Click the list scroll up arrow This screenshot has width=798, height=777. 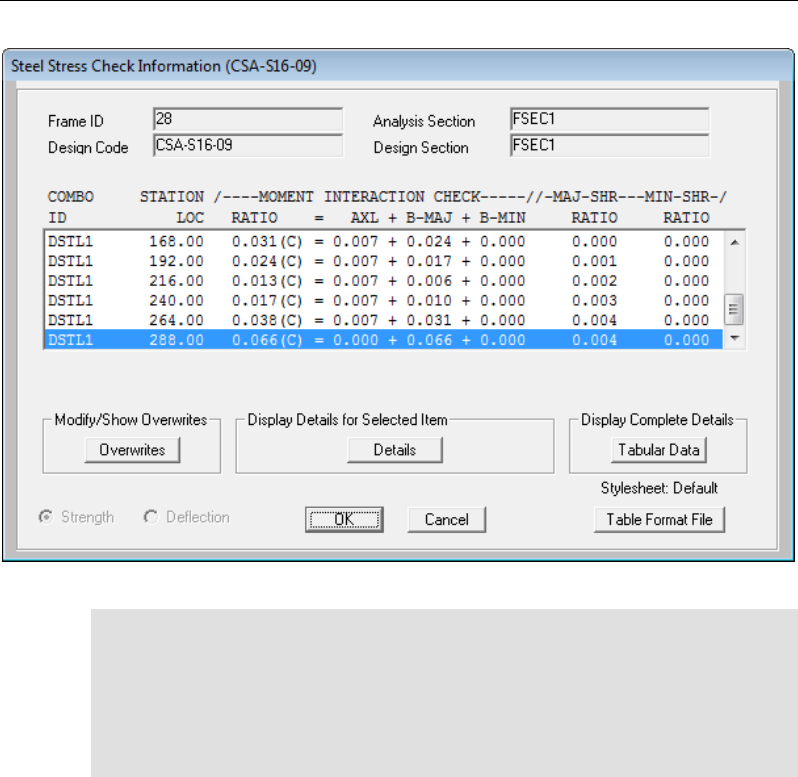(734, 242)
